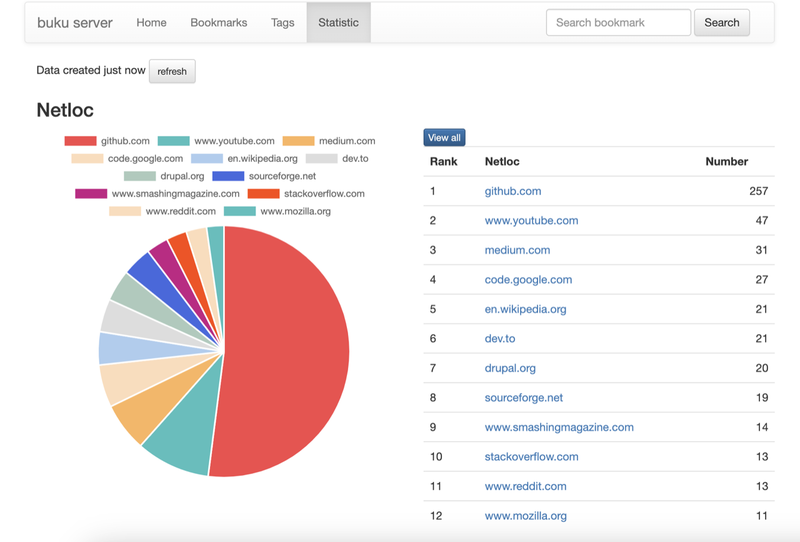Hide medium.com orange legend entry
The width and height of the screenshot is (800, 542).
pos(298,141)
